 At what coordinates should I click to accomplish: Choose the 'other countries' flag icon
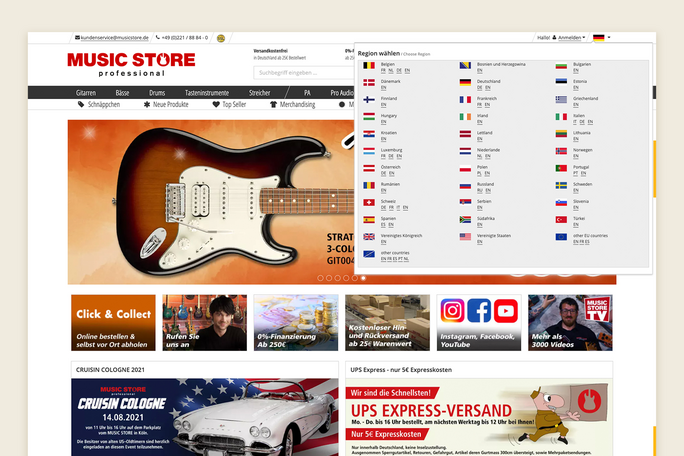tap(369, 254)
